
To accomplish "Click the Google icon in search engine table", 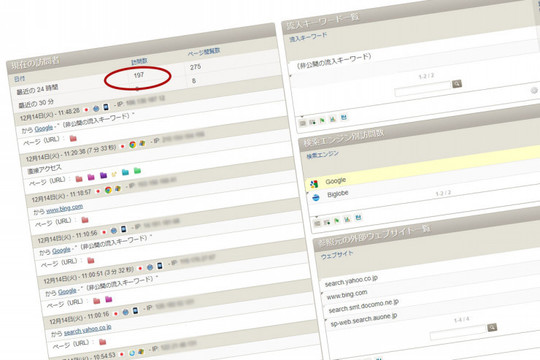I will pyautogui.click(x=314, y=184).
